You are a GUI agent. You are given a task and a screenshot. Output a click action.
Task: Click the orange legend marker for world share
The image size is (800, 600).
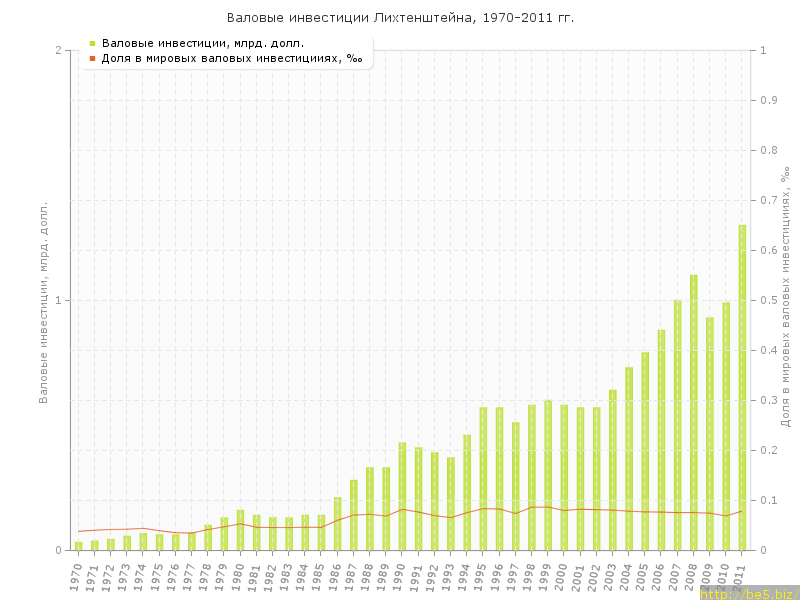click(92, 58)
